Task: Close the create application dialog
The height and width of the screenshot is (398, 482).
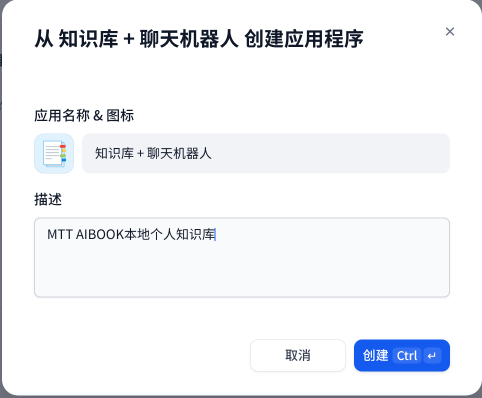Action: point(450,32)
